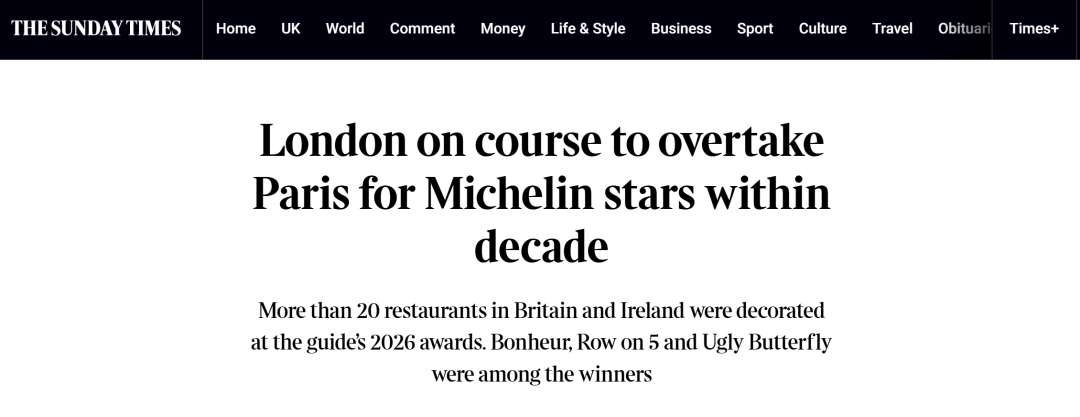1080x417 pixels.
Task: Select Travel in the top navigation
Action: [x=892, y=28]
